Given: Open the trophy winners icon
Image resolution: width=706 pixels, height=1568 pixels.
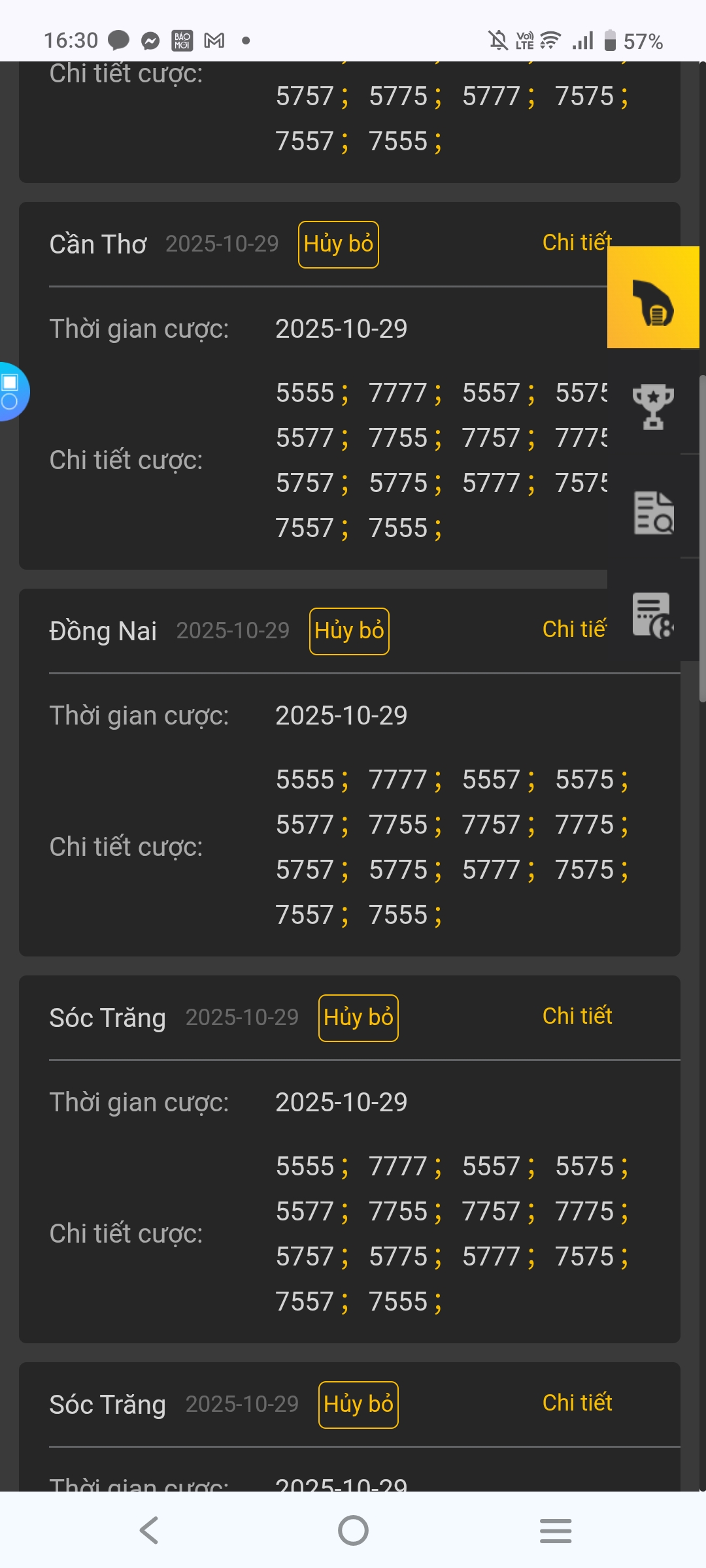Looking at the screenshot, I should [652, 406].
